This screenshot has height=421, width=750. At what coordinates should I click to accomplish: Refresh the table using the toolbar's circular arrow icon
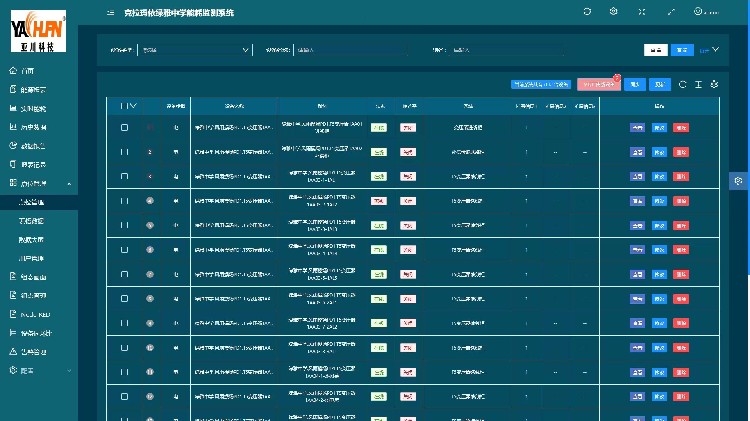683,85
